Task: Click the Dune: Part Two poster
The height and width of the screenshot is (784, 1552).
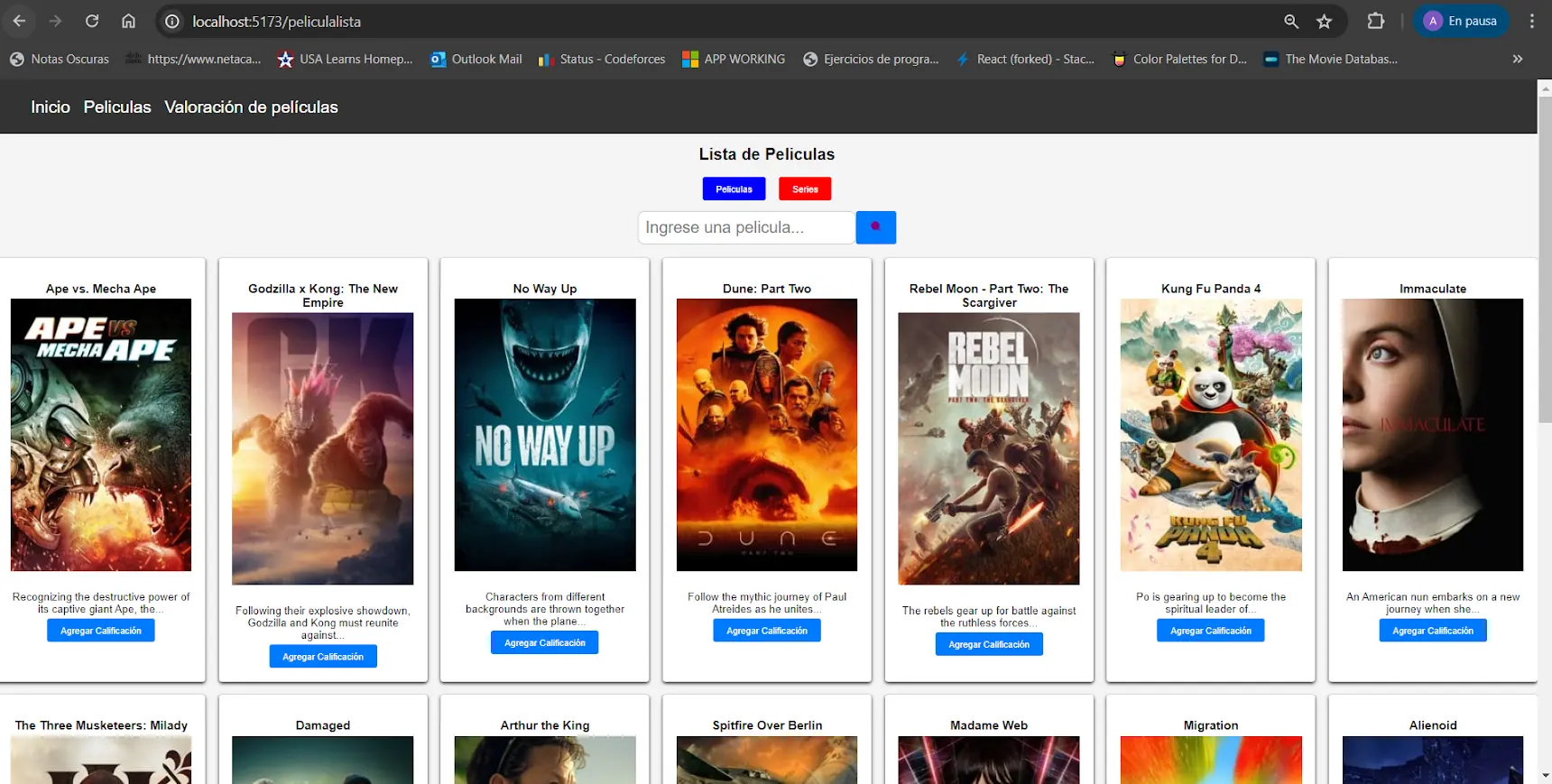Action: point(767,435)
